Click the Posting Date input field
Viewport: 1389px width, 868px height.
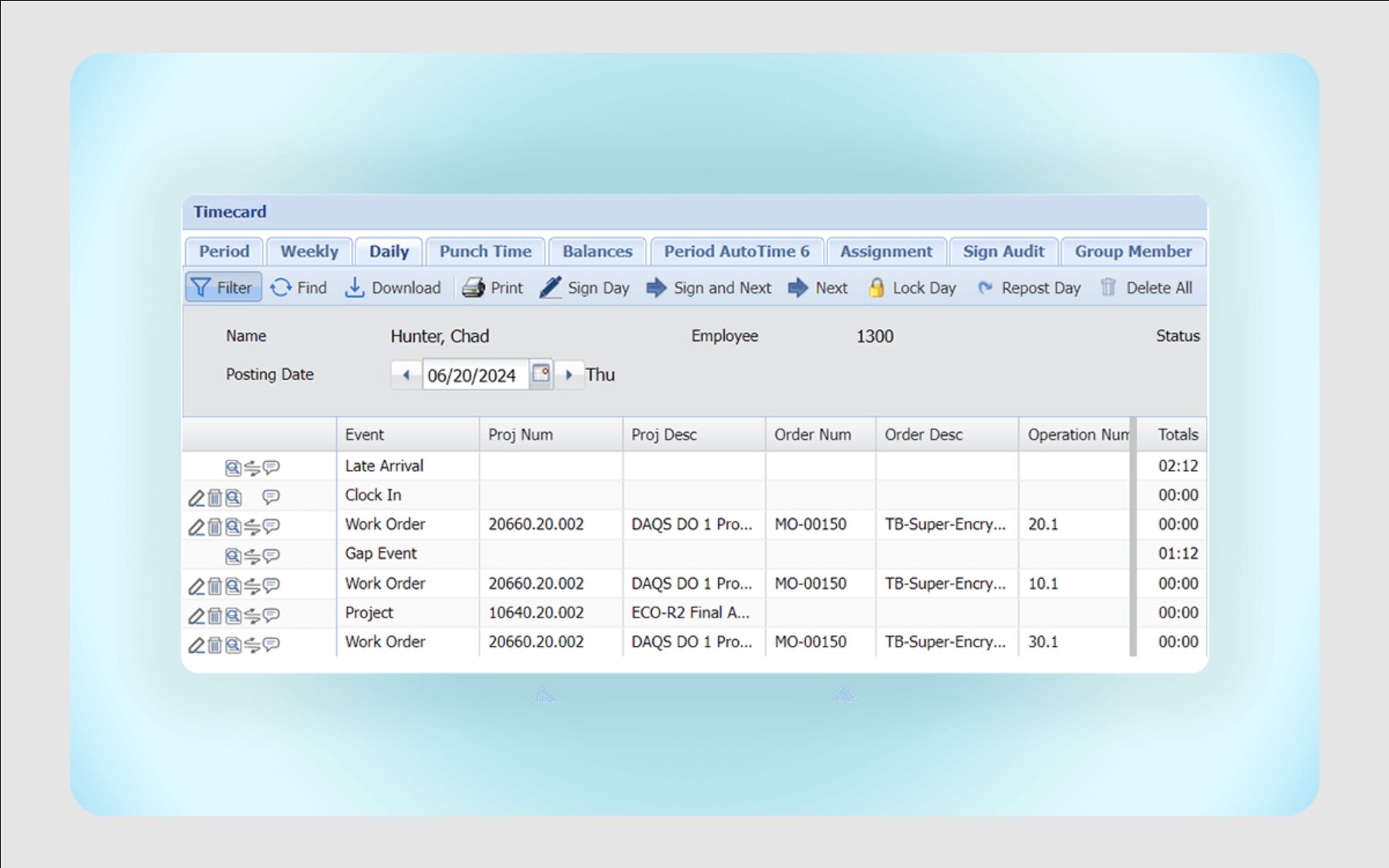[x=473, y=375]
